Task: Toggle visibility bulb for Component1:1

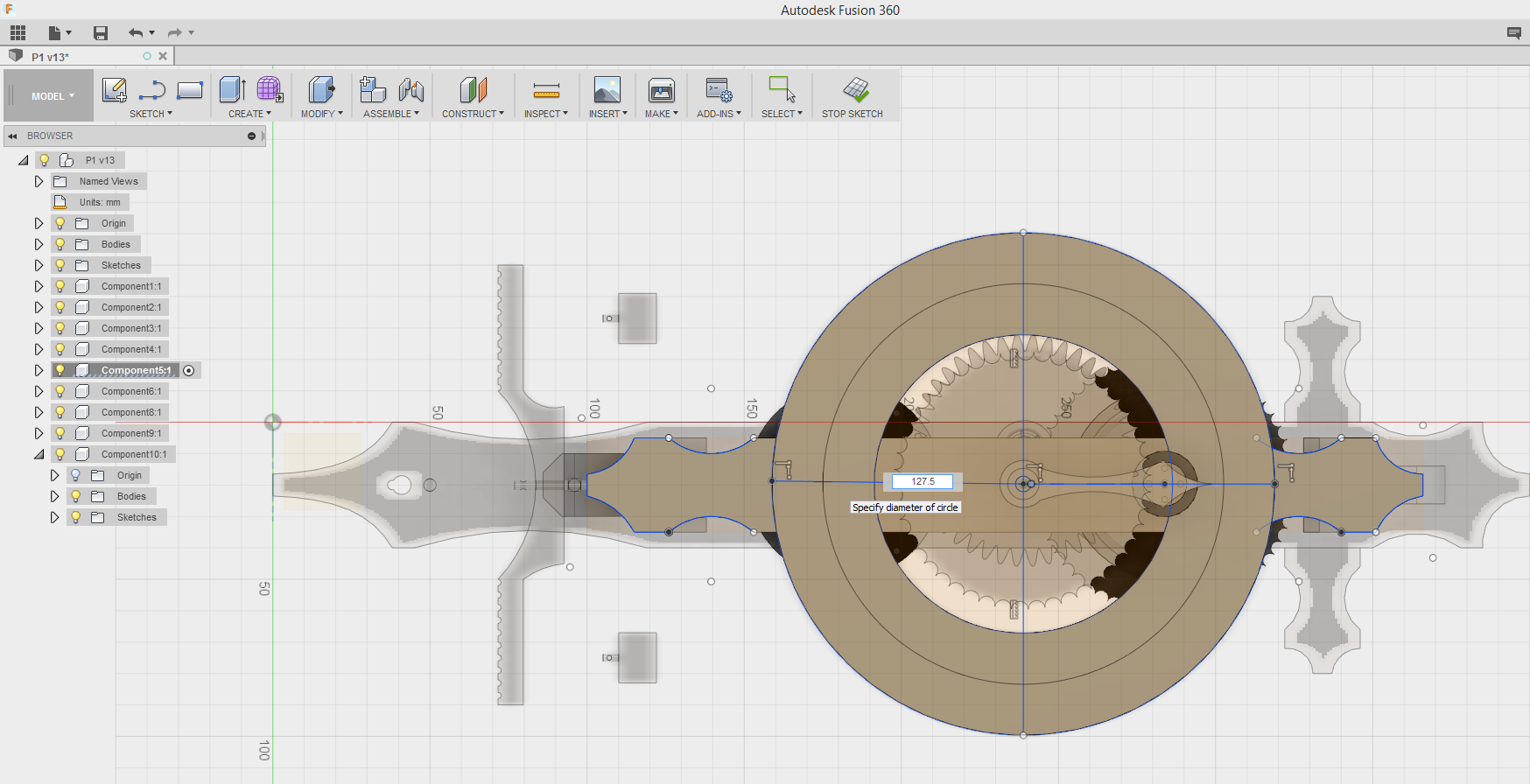Action: [x=60, y=286]
